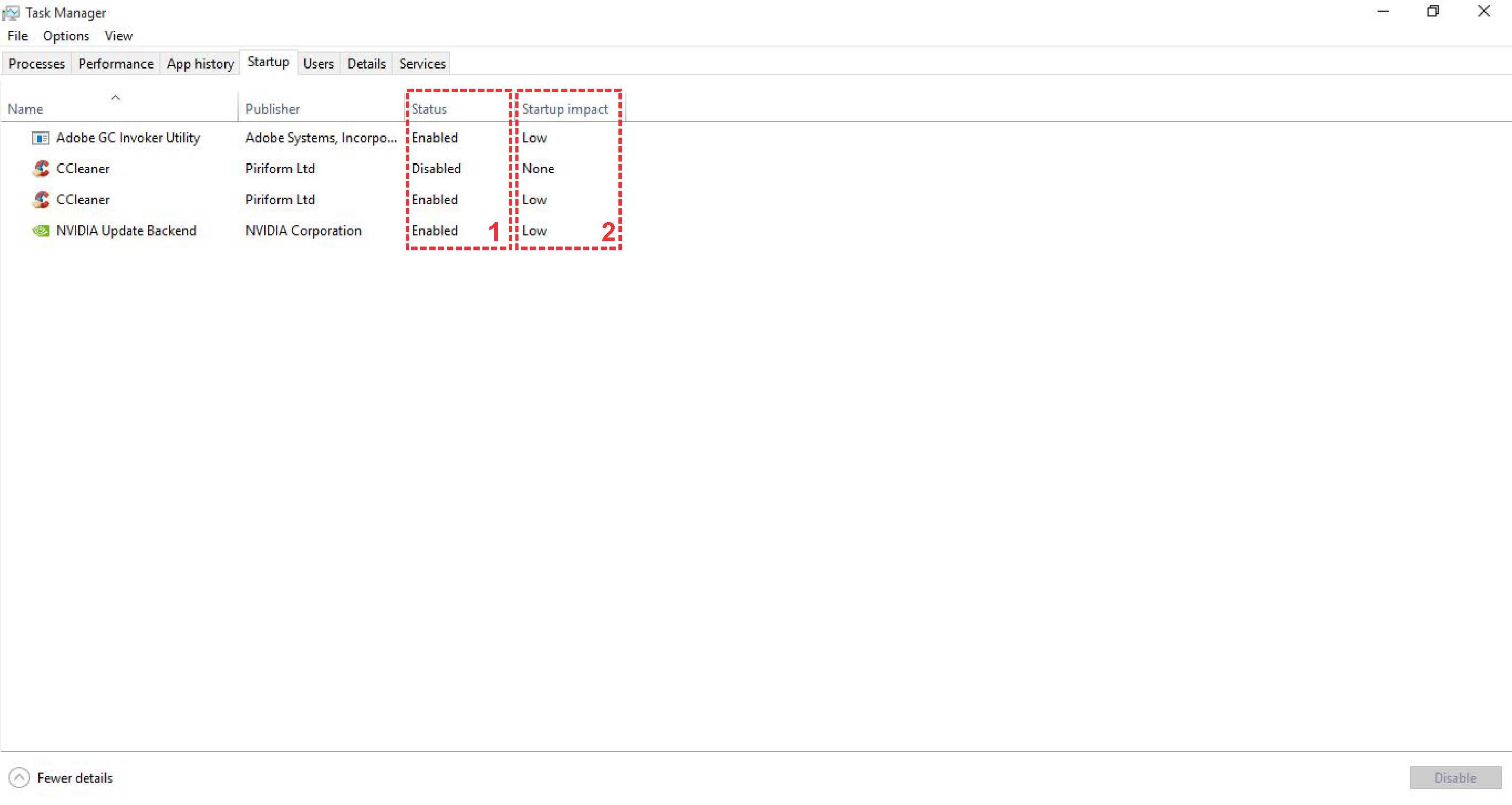
Task: Open the File menu
Action: [17, 36]
